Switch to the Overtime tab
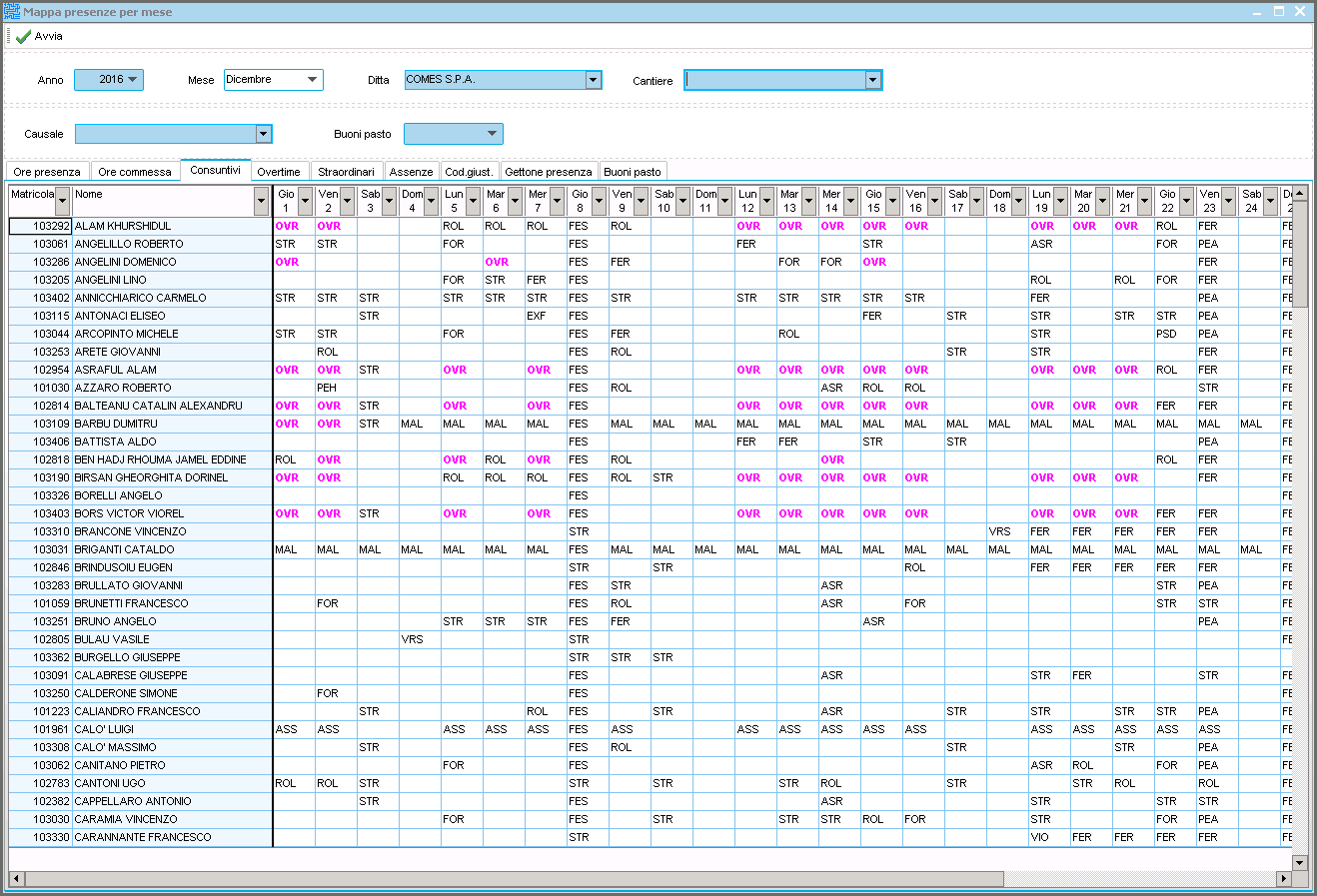 pos(279,172)
